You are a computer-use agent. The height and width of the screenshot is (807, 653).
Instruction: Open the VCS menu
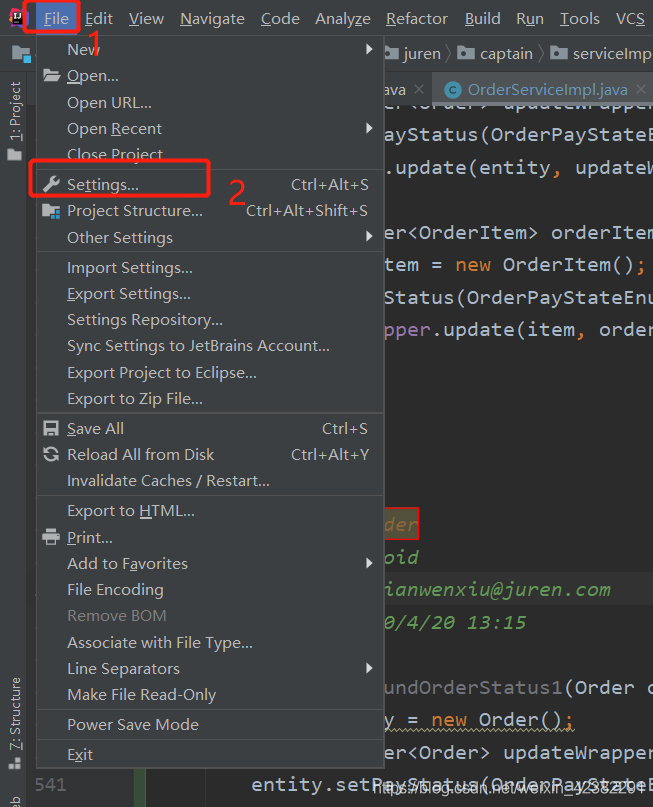[x=630, y=19]
